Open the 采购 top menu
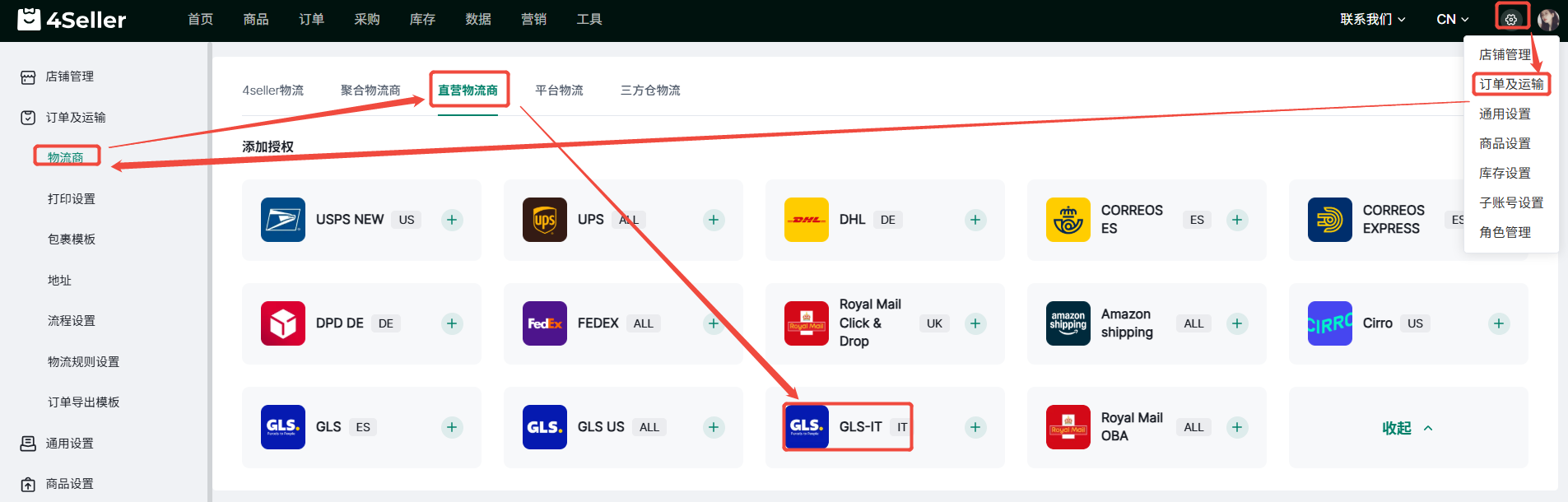Image resolution: width=1568 pixels, height=502 pixels. [x=367, y=19]
